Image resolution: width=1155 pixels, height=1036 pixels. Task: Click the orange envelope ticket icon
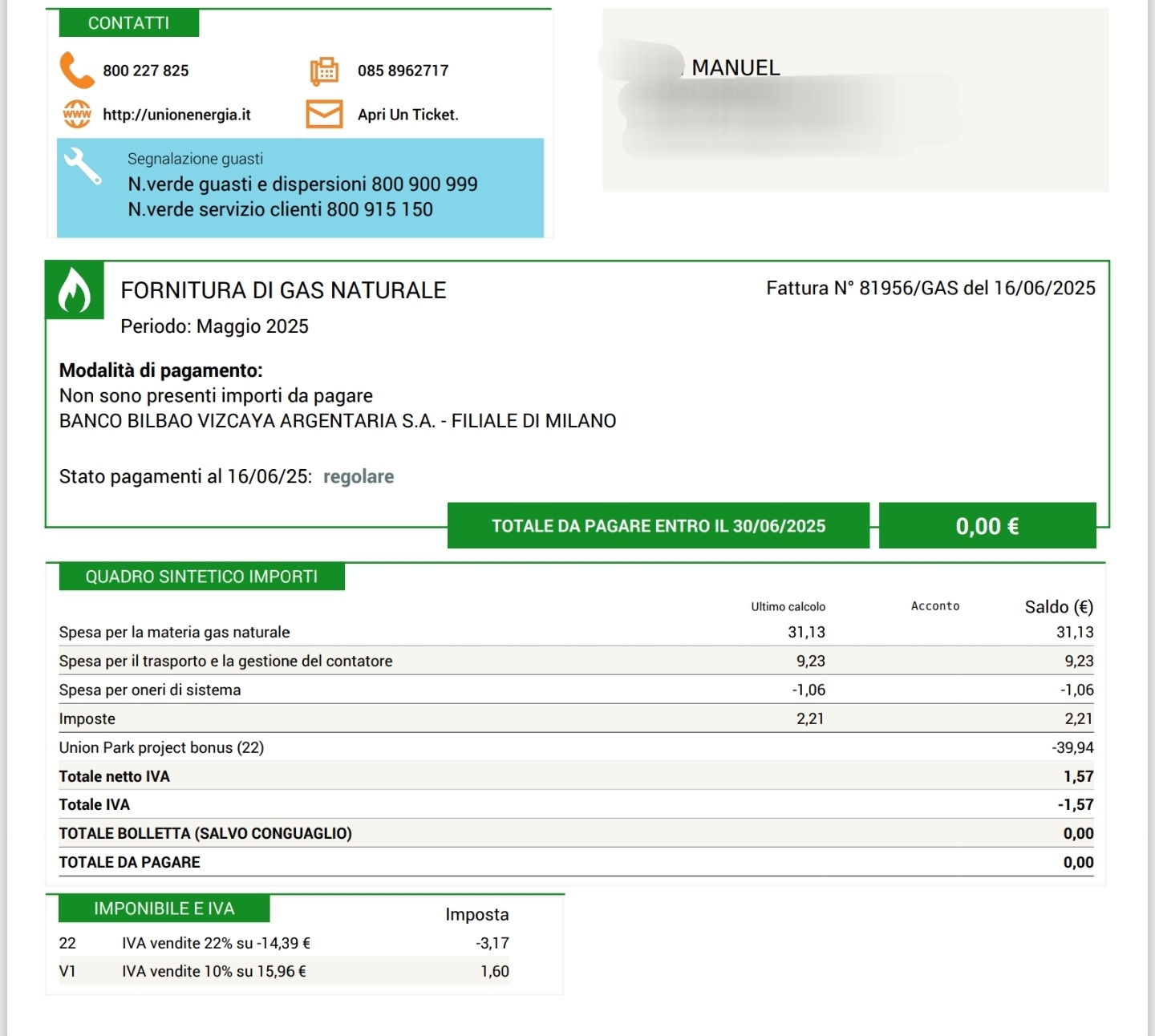324,114
